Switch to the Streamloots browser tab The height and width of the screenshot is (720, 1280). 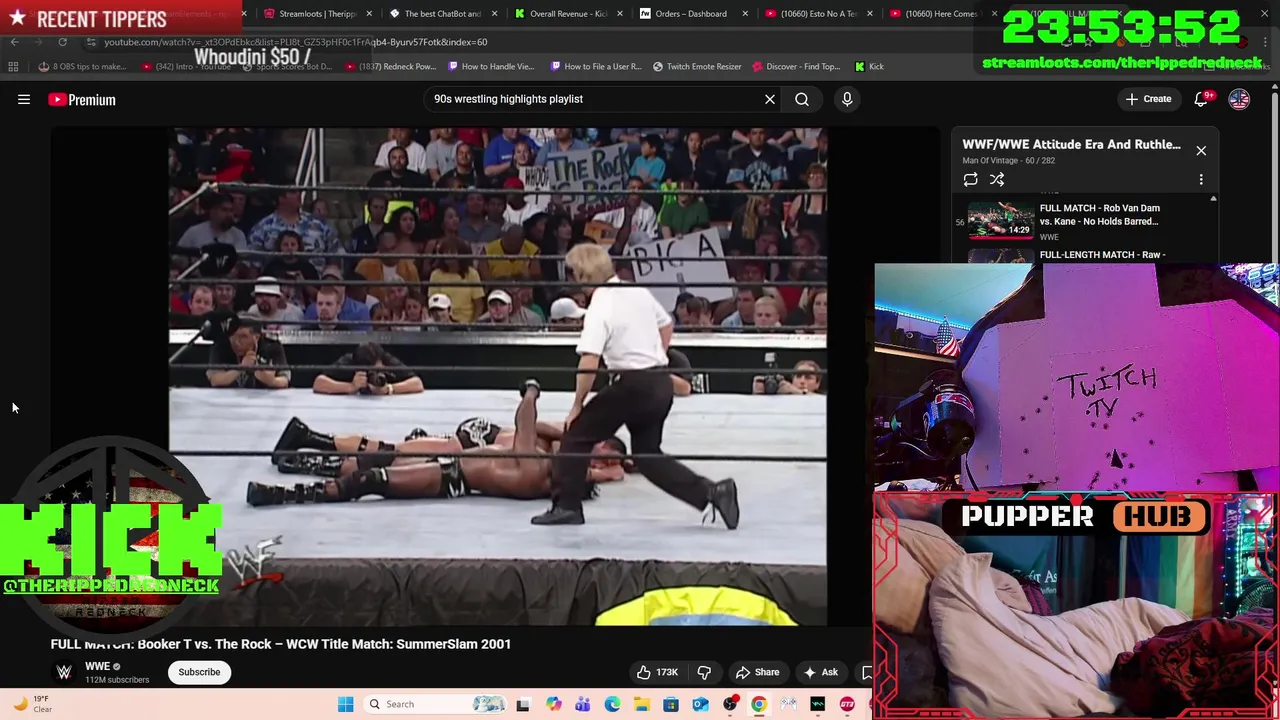pyautogui.click(x=316, y=14)
